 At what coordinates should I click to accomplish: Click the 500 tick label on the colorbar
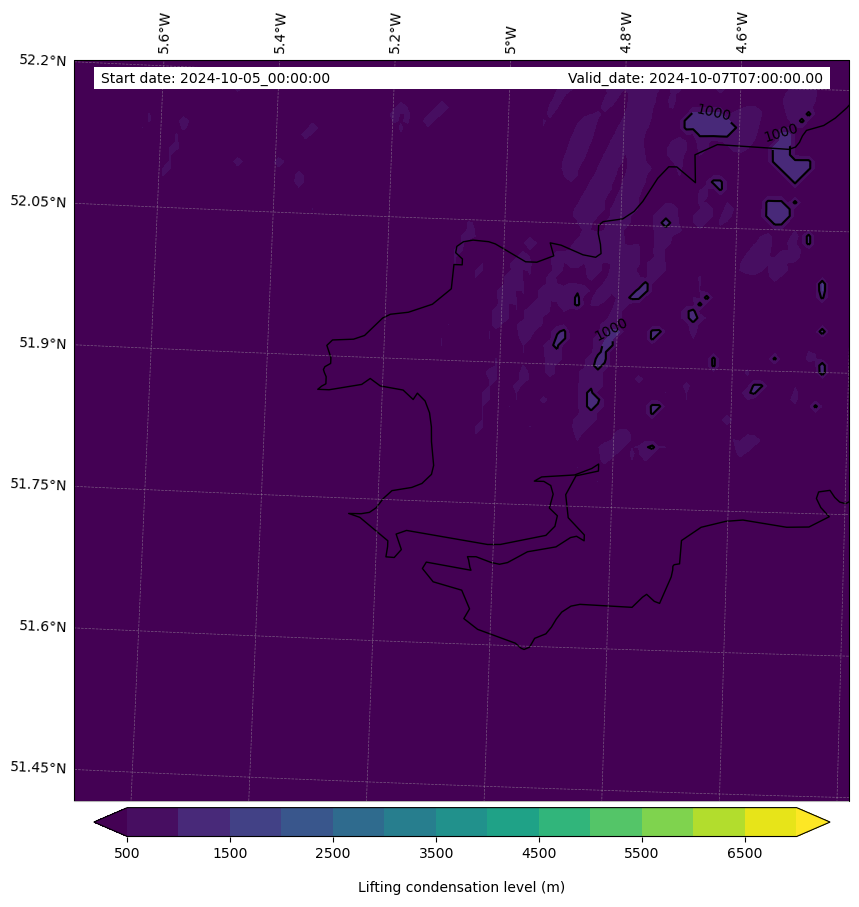(x=127, y=853)
